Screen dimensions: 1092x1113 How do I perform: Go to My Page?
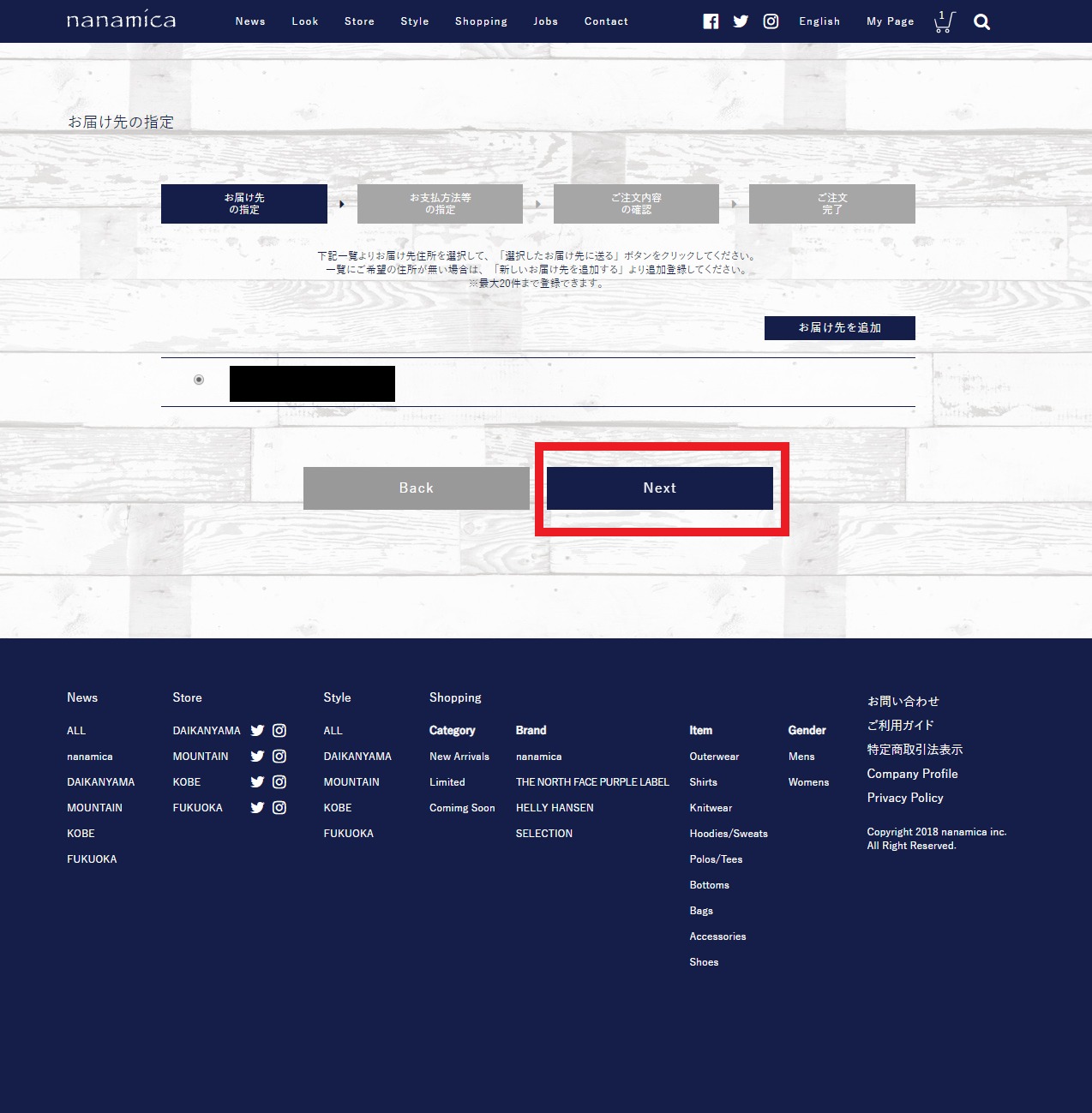[x=890, y=21]
